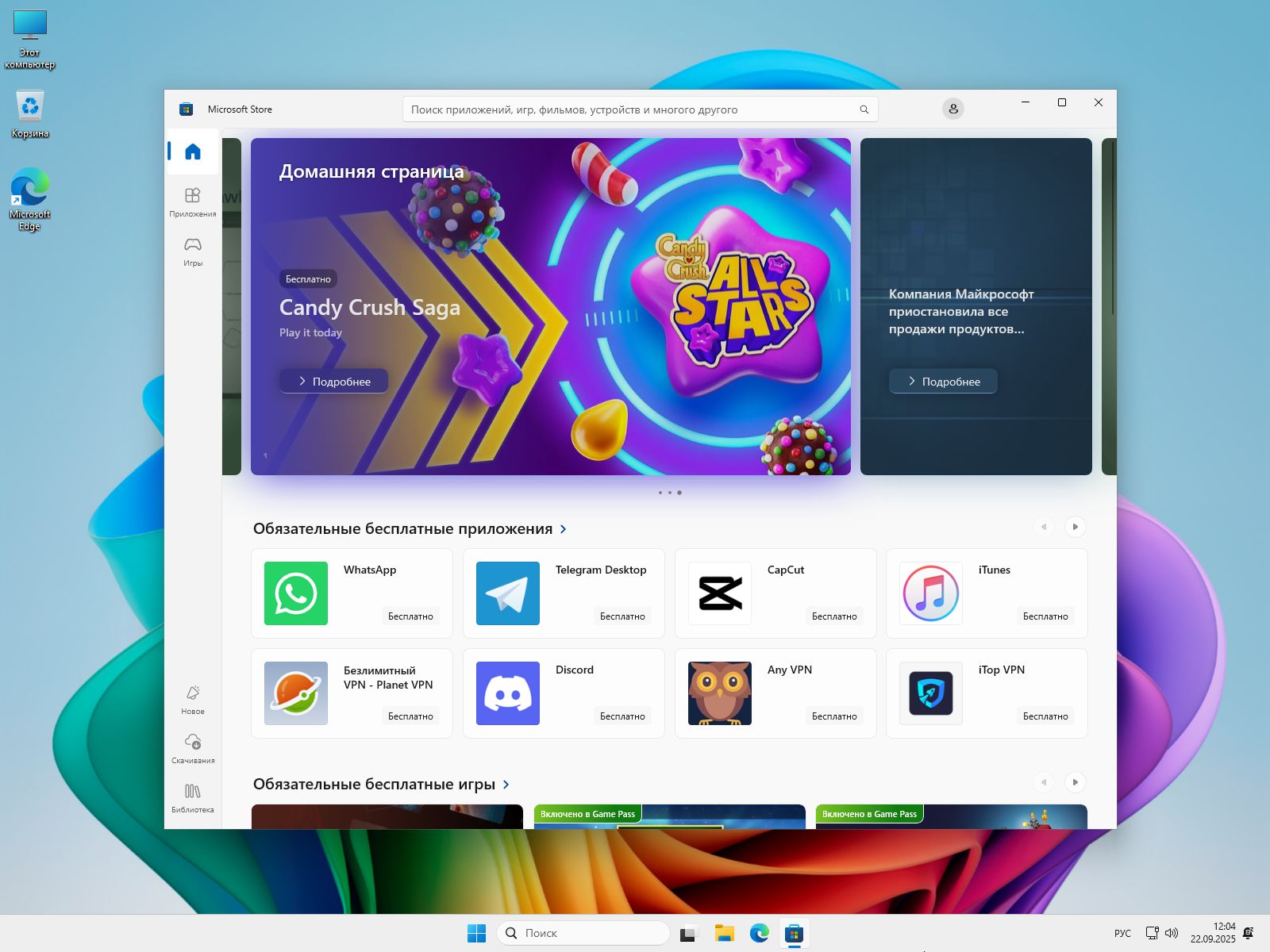Click Microsoft Store taskbar icon
The image size is (1270, 952).
[x=794, y=933]
